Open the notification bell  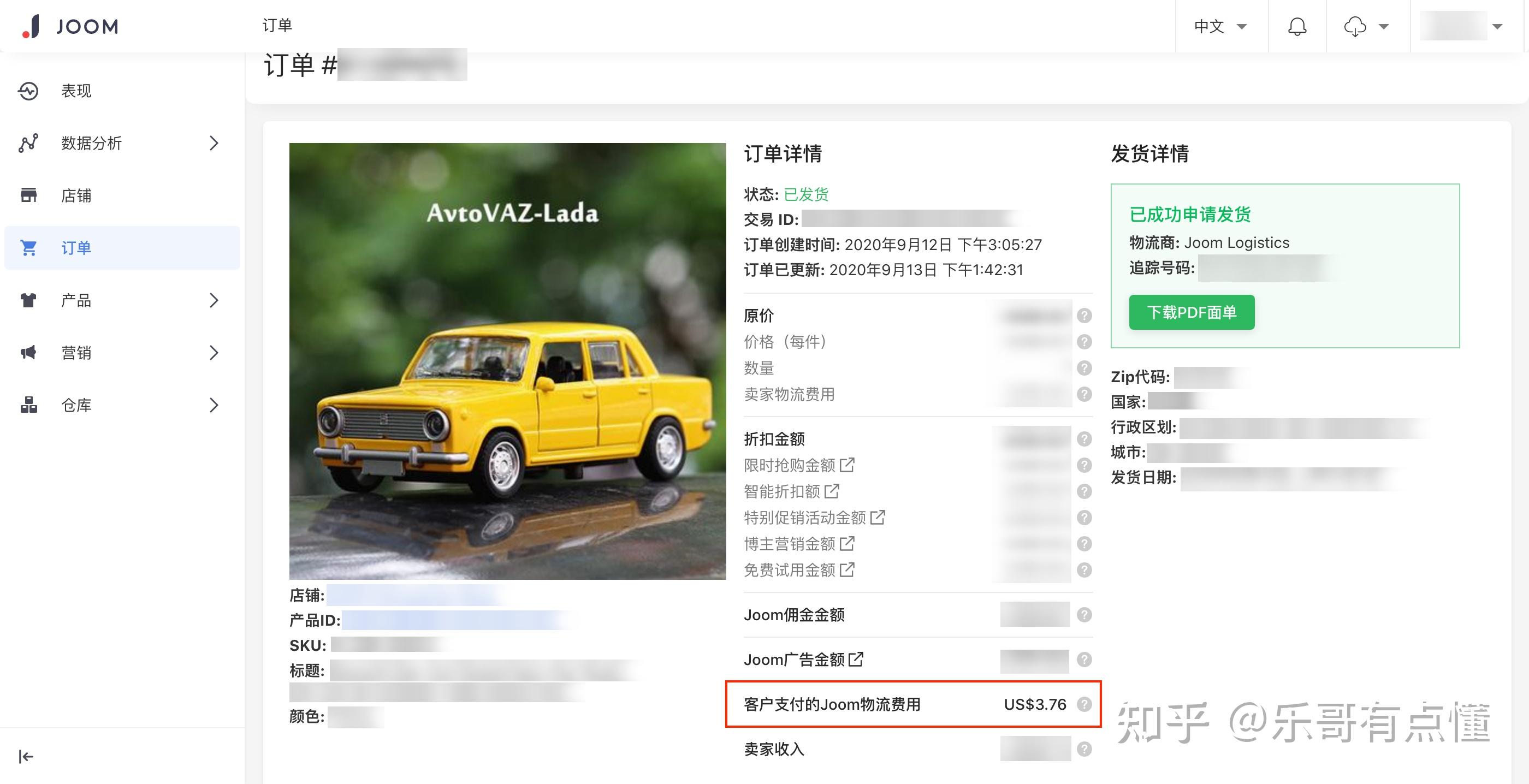point(1297,26)
